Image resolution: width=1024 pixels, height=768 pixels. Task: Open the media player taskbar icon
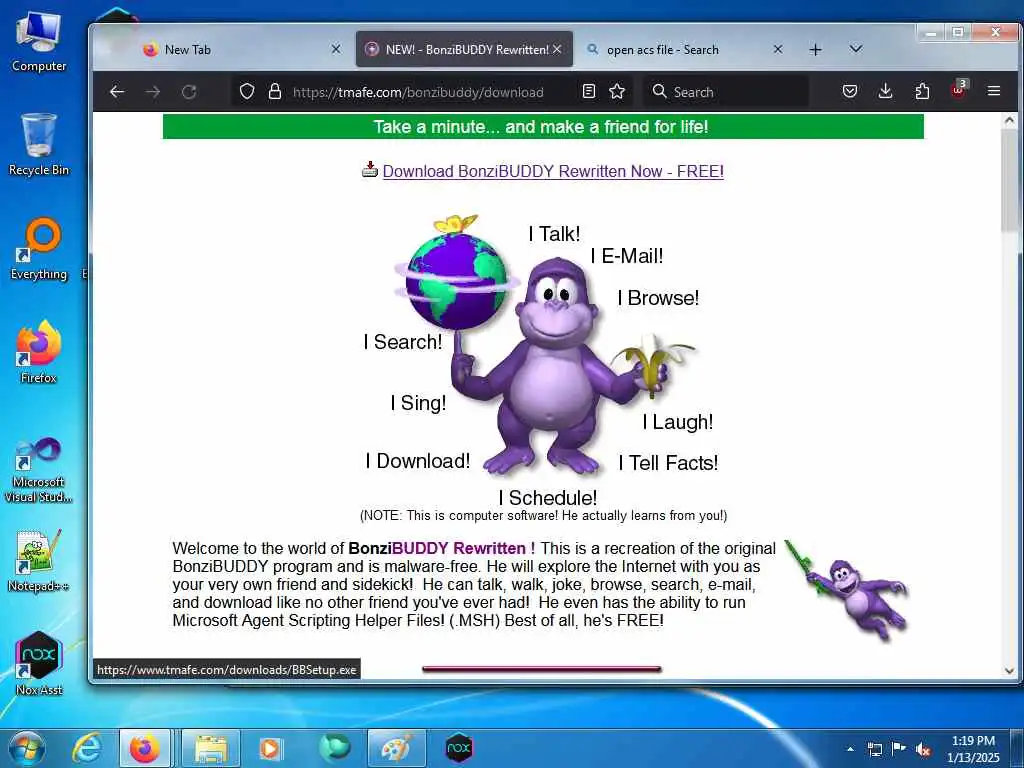270,748
